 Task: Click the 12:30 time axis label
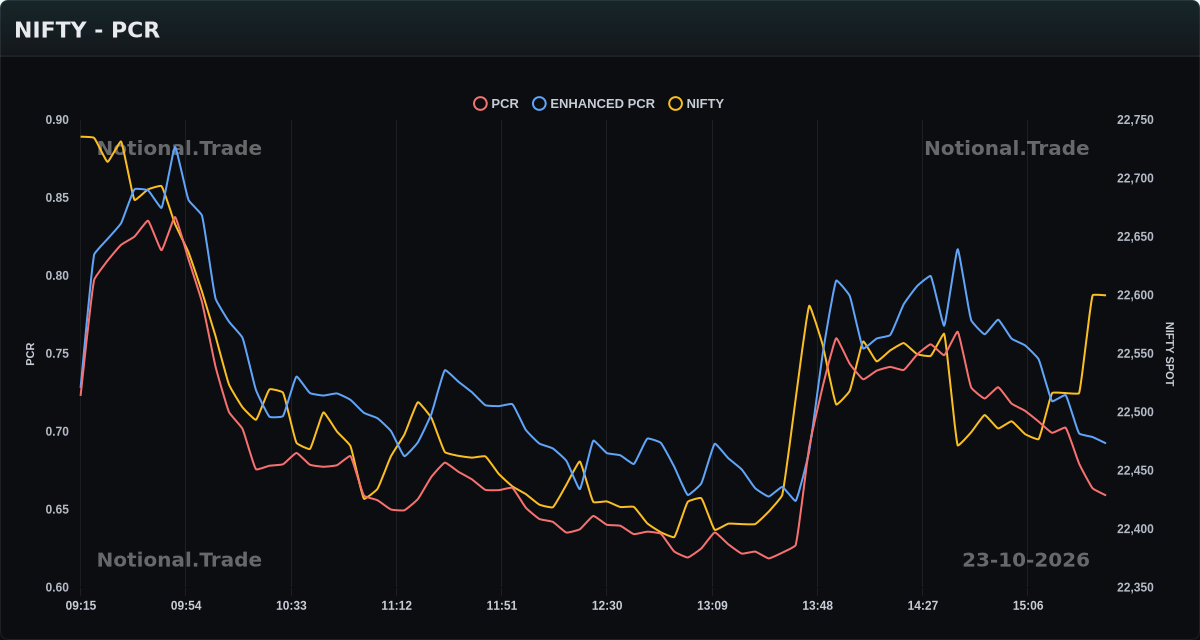click(x=607, y=606)
